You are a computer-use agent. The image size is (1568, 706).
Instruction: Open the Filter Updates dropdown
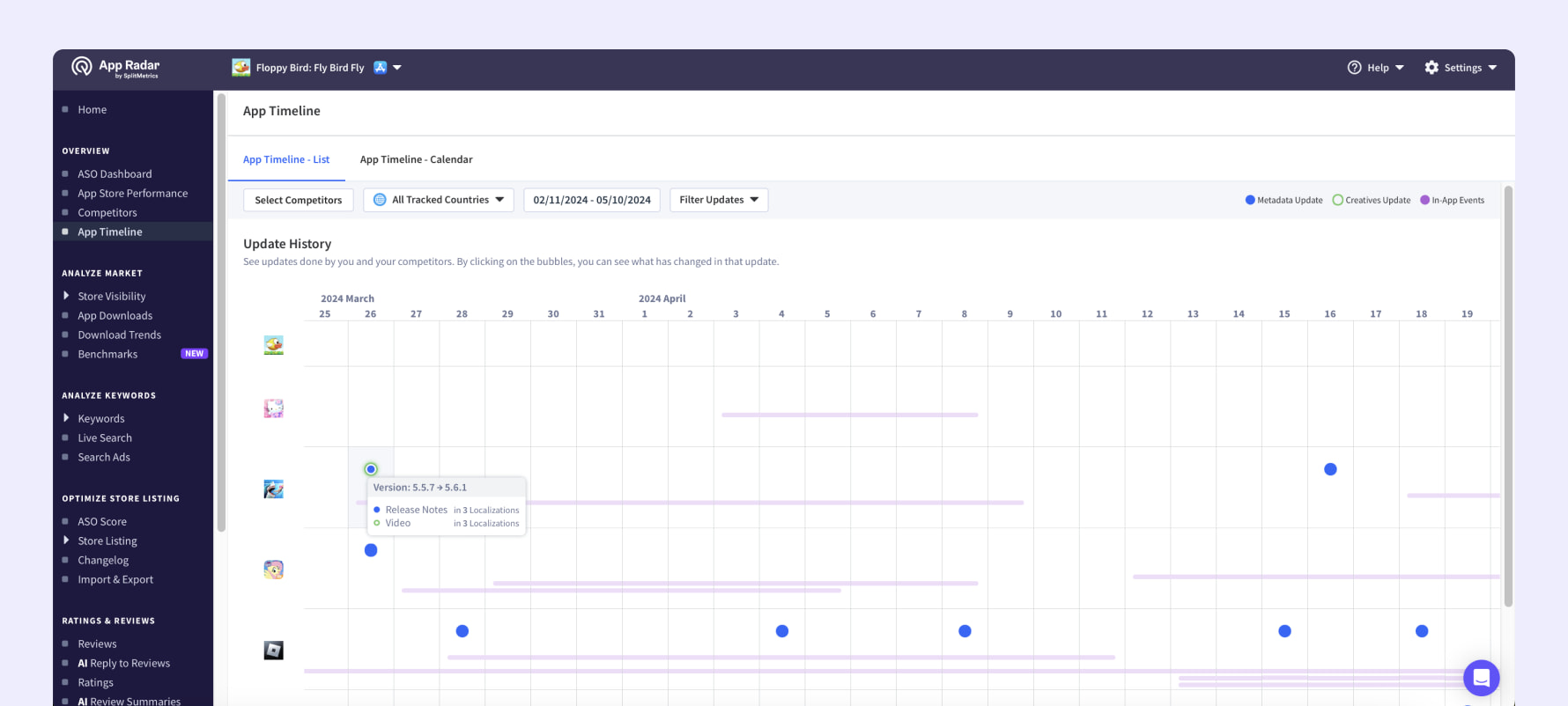(718, 200)
